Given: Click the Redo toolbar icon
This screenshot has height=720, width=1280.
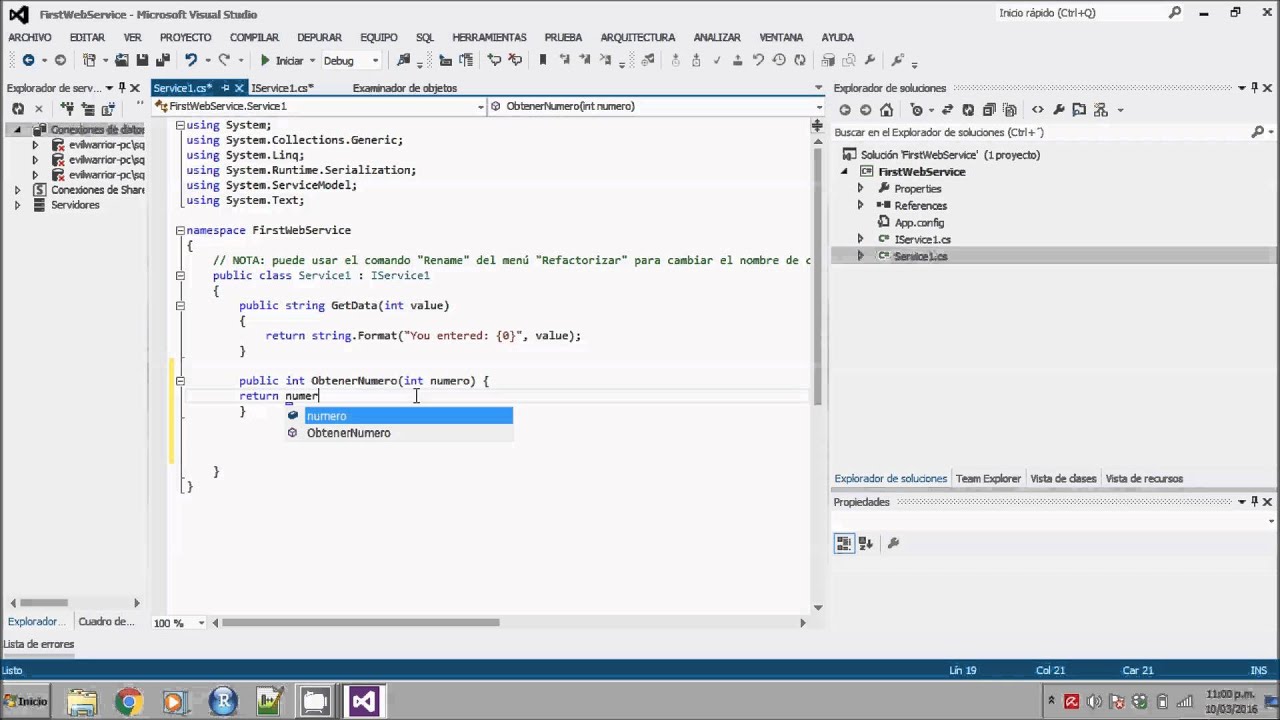Looking at the screenshot, I should (x=224, y=60).
